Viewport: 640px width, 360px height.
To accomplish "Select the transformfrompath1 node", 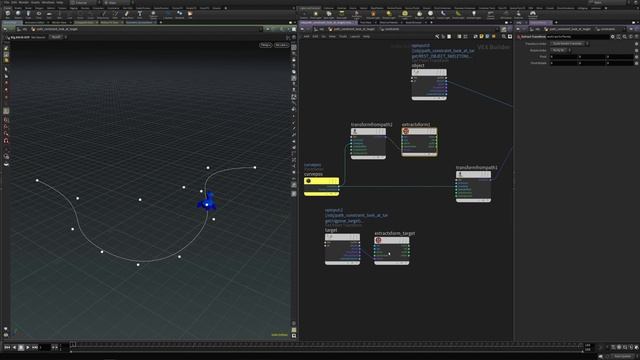I will coord(368,143).
